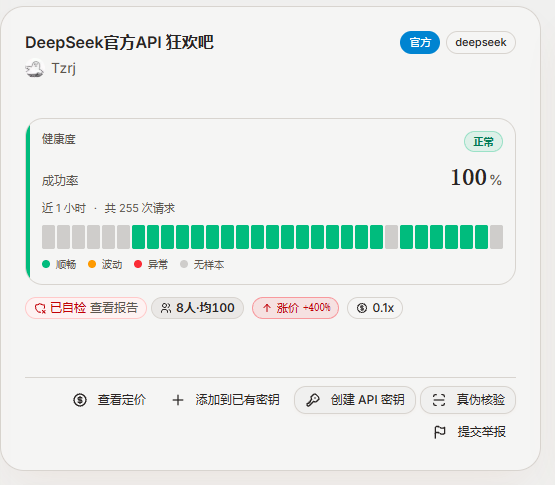Click the blue 官方 tag
The width and height of the screenshot is (555, 485).
(x=420, y=42)
